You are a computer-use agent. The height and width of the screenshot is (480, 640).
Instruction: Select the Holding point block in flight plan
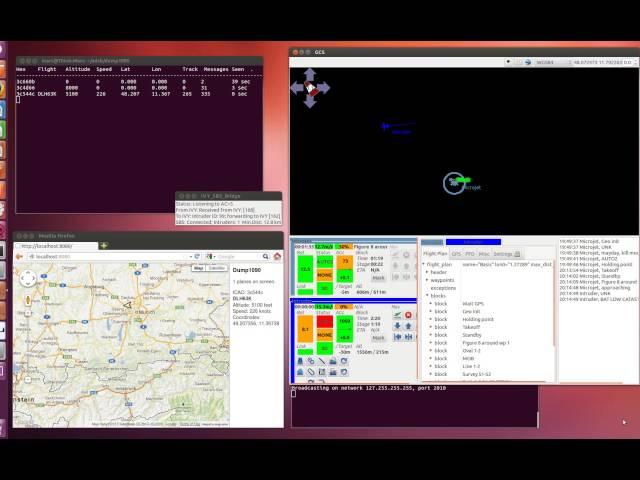tap(475, 318)
